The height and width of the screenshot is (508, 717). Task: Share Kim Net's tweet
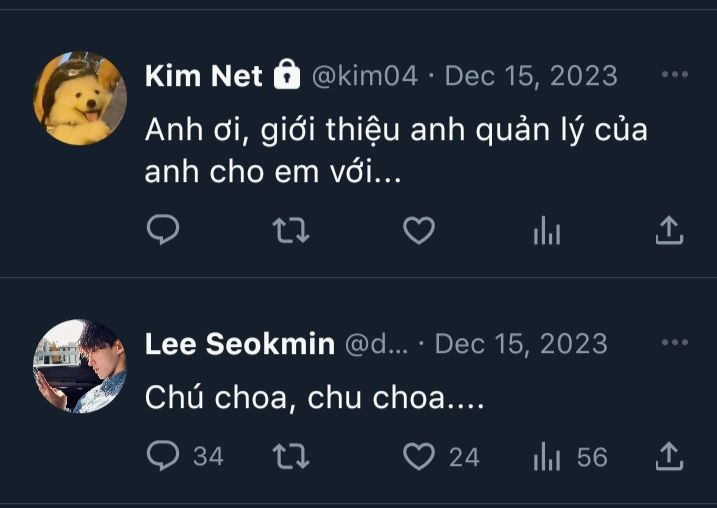pos(669,230)
